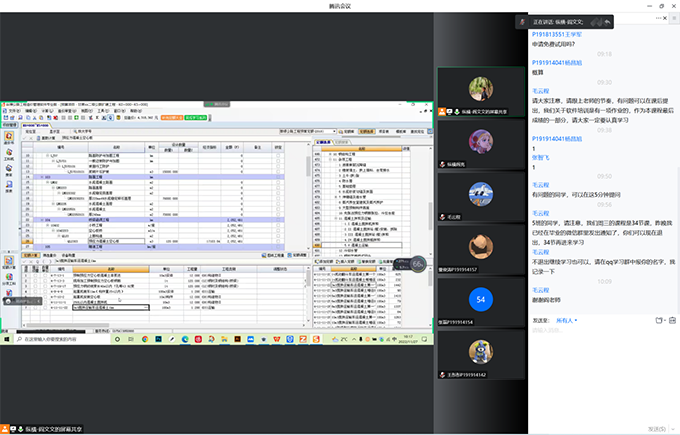Click the pop-out arrow icon at chat top-right

[x=607, y=21]
